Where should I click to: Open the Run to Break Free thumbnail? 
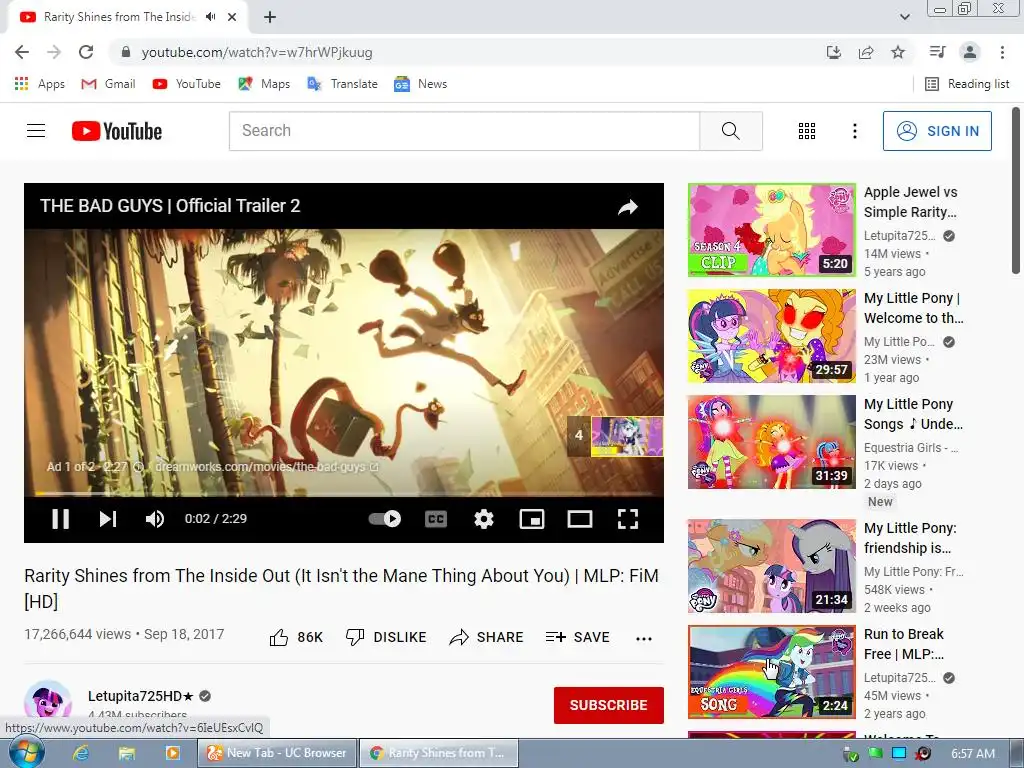tap(772, 671)
